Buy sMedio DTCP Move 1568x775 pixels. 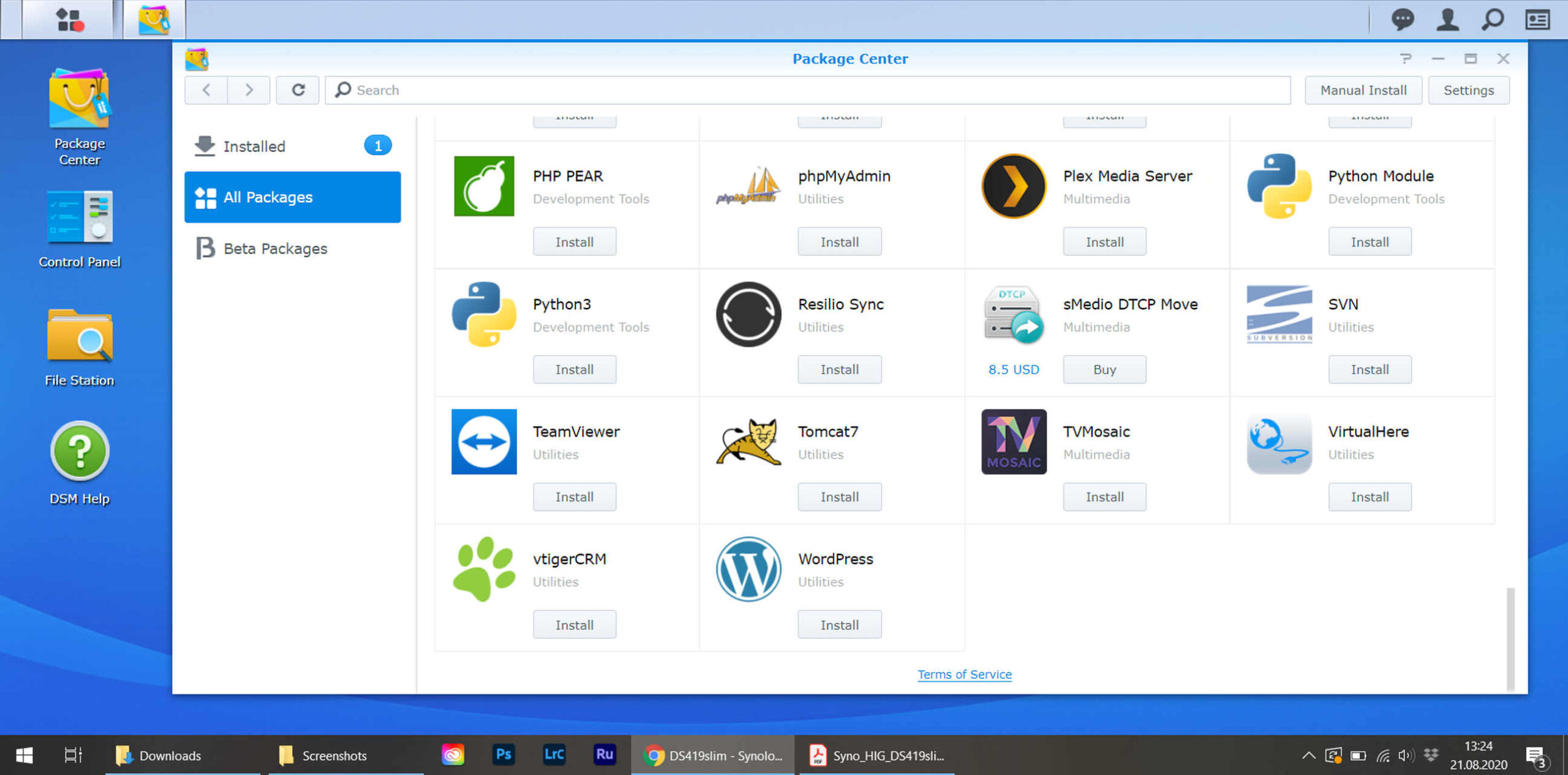click(1104, 369)
